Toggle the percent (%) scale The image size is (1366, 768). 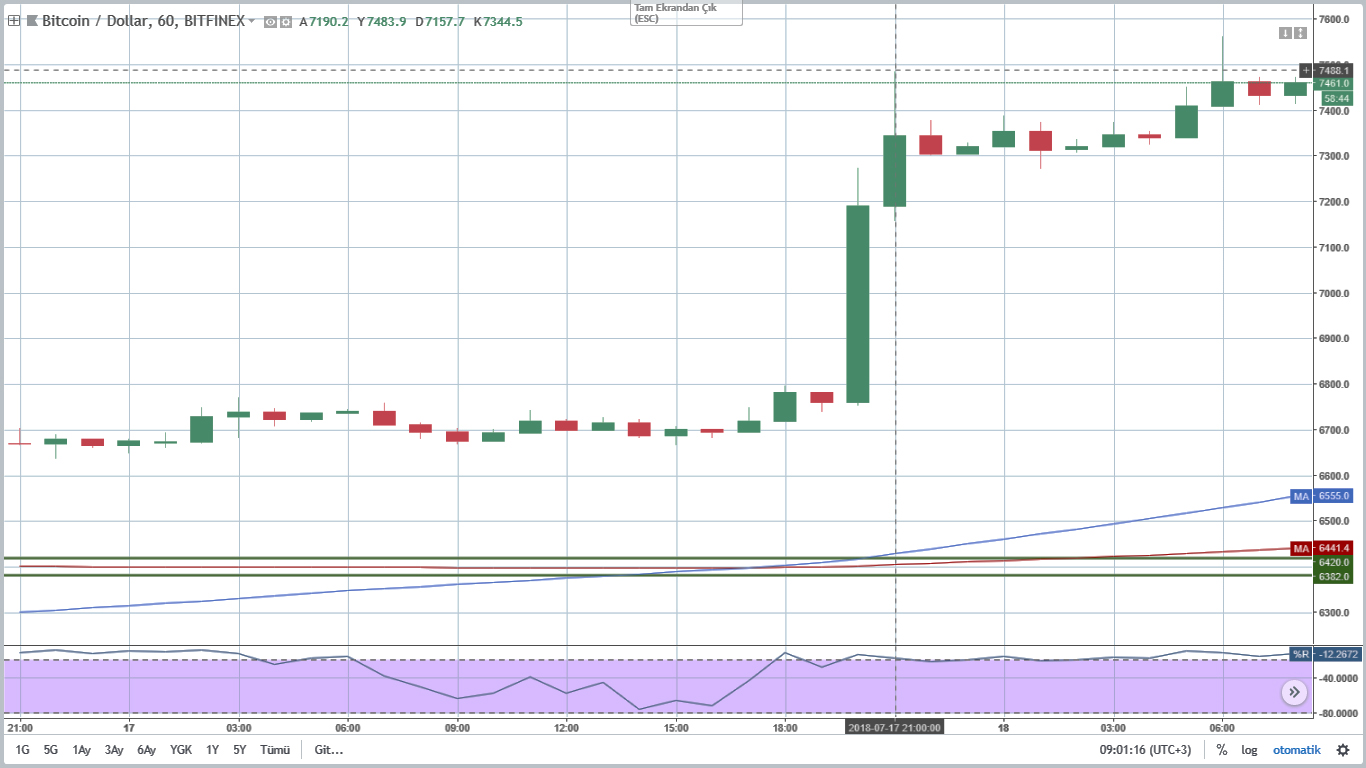1222,750
